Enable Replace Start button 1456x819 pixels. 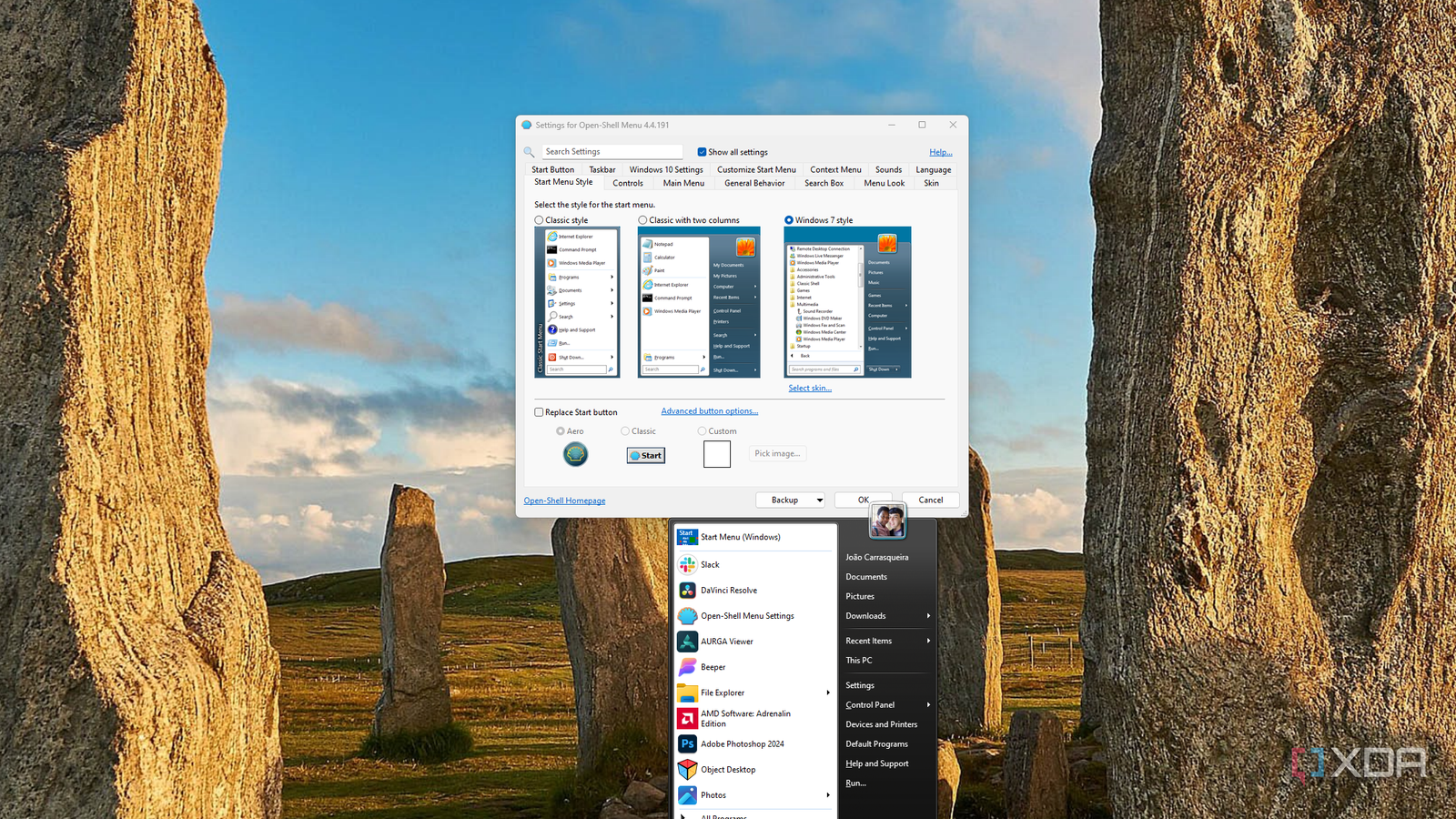(539, 412)
